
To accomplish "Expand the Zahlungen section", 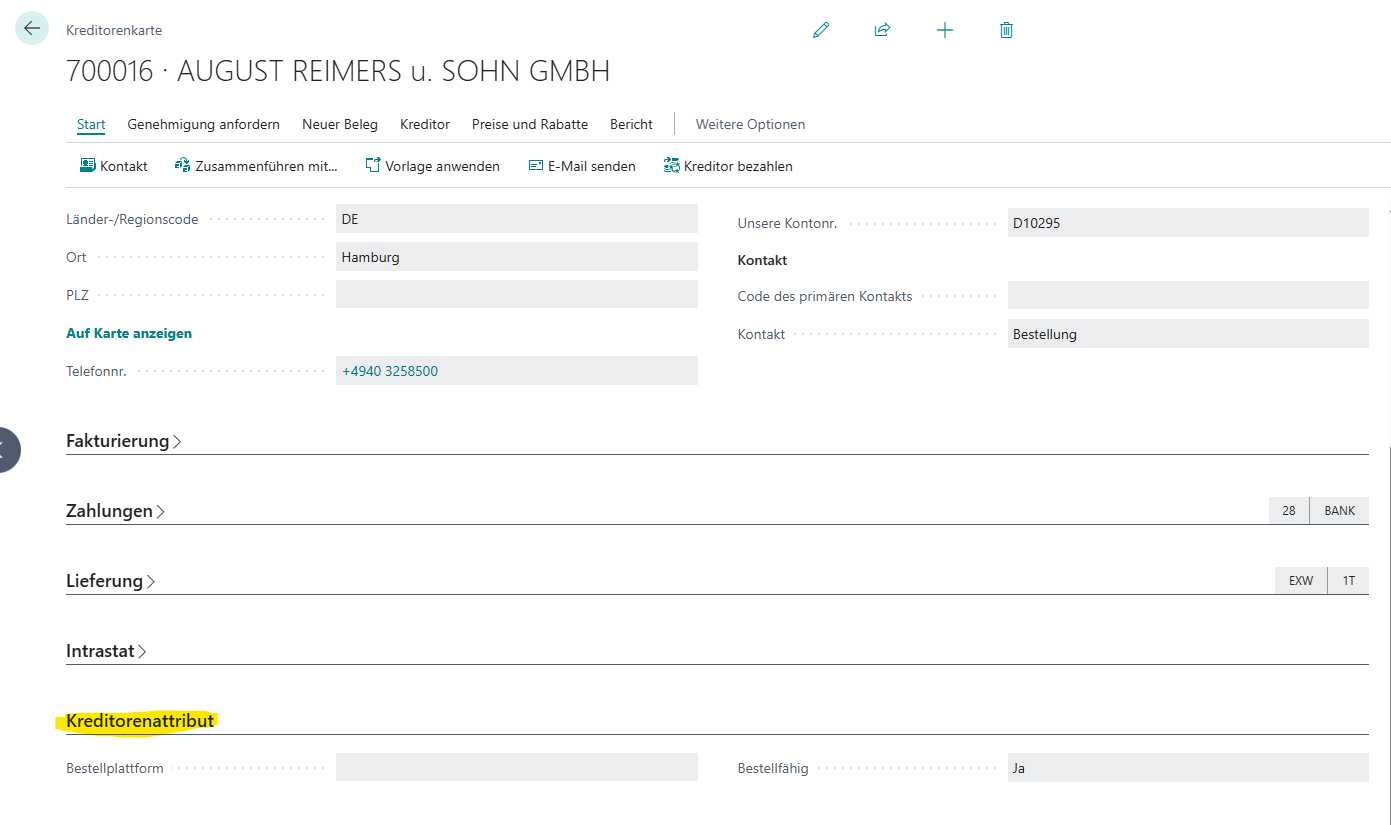I will pos(116,511).
